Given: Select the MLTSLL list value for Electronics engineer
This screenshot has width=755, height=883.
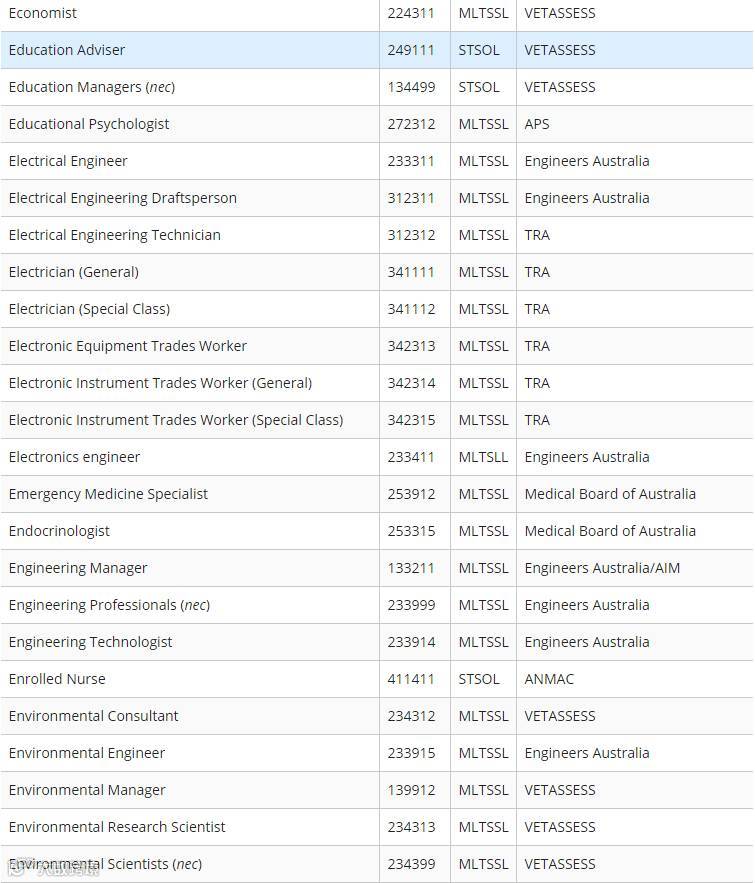Looking at the screenshot, I should click(x=483, y=457).
